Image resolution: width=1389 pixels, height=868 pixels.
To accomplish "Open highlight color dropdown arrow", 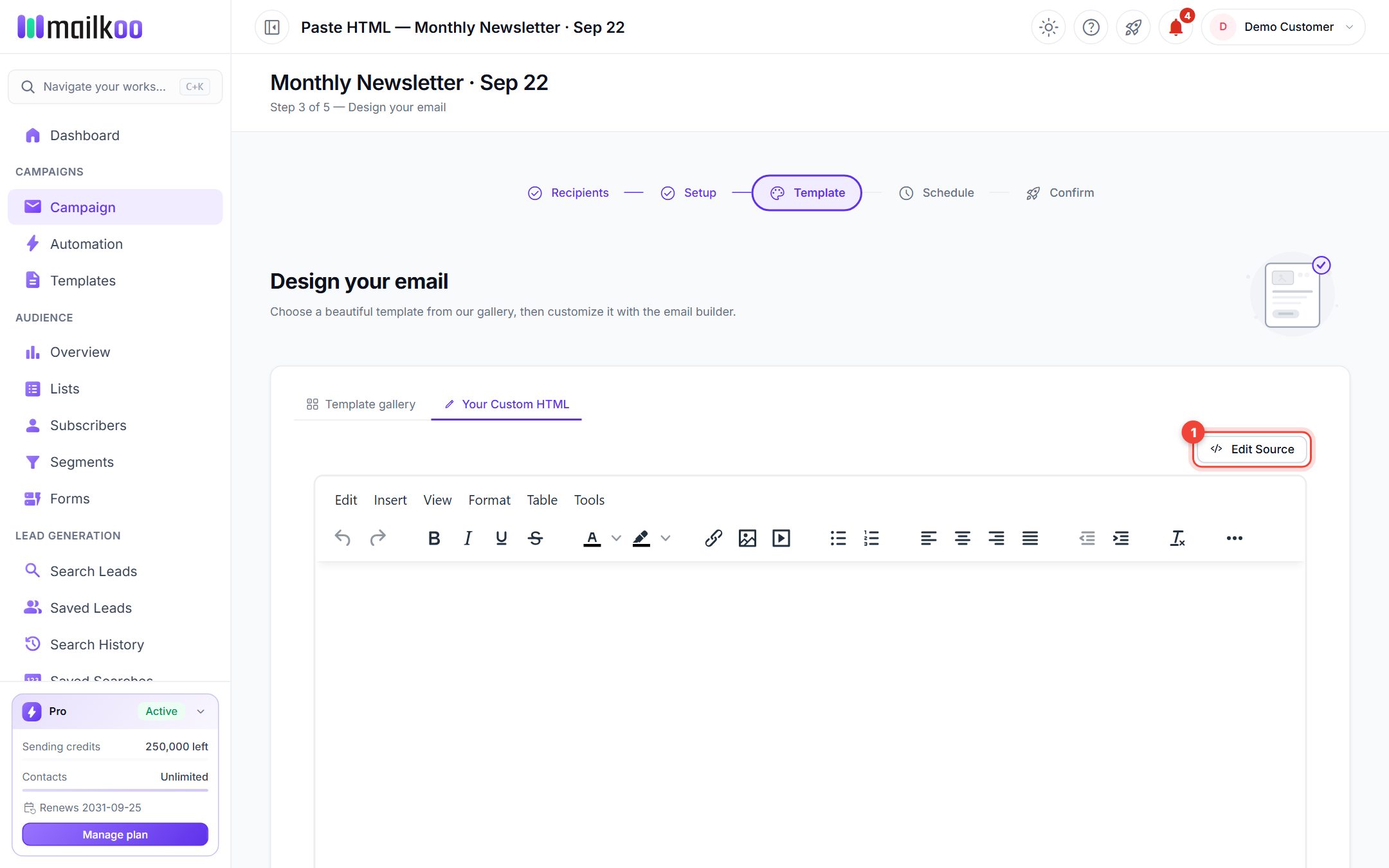I will 666,538.
